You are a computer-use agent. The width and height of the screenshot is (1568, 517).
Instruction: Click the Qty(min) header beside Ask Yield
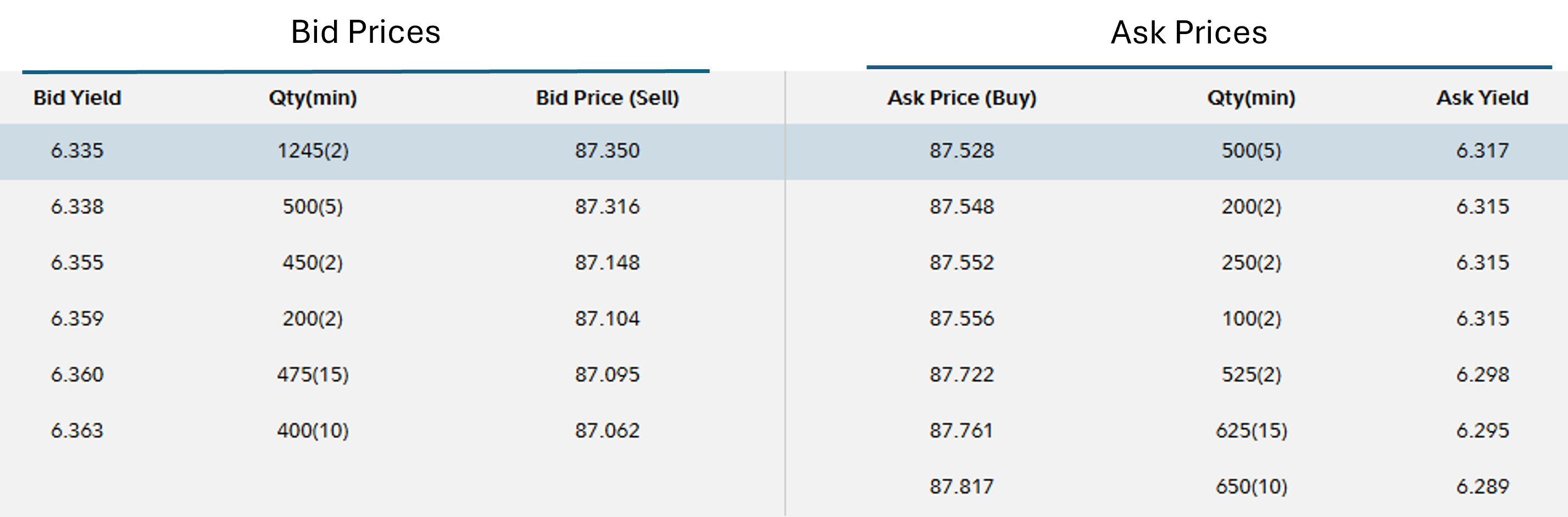click(1251, 98)
